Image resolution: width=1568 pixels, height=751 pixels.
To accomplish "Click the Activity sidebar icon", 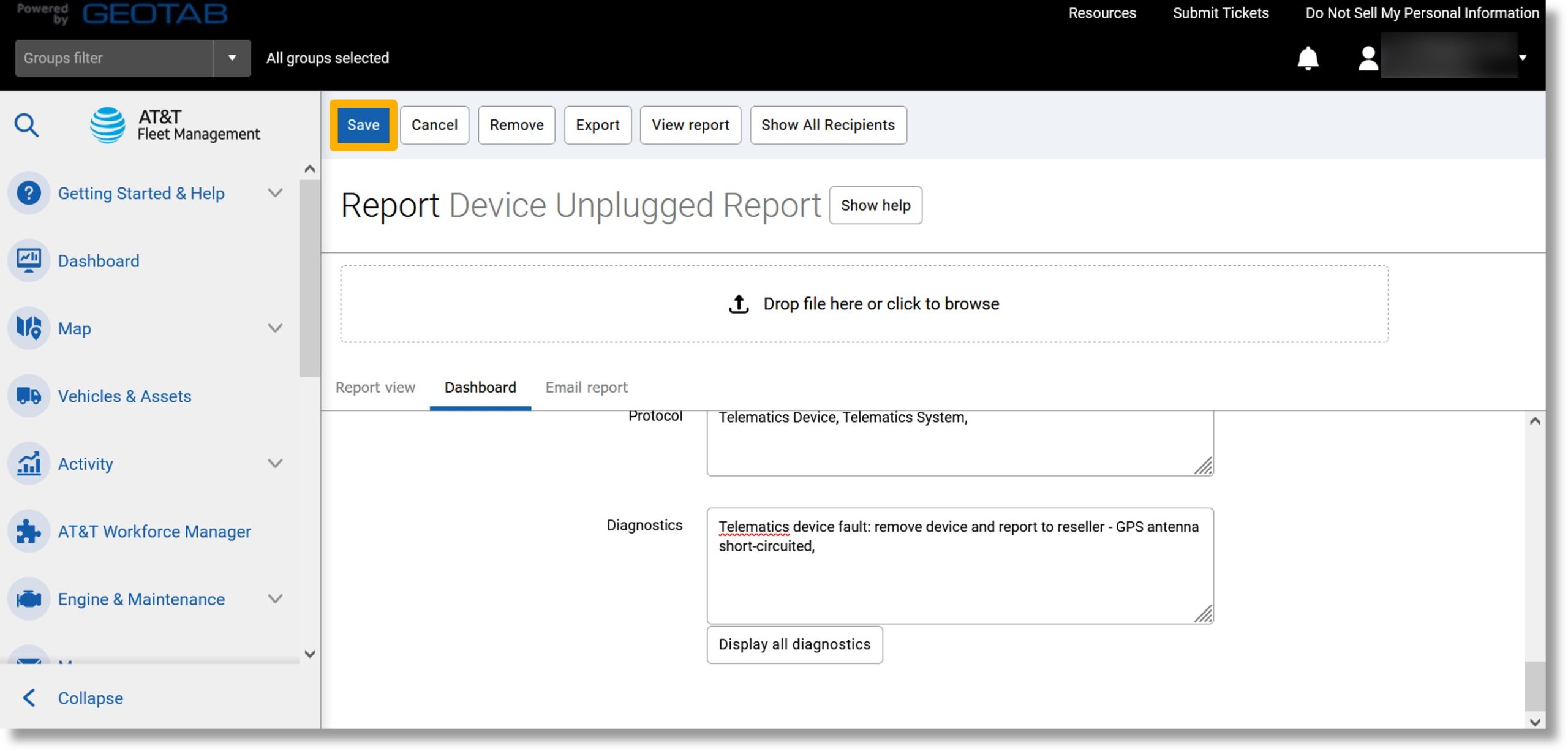I will click(x=29, y=463).
